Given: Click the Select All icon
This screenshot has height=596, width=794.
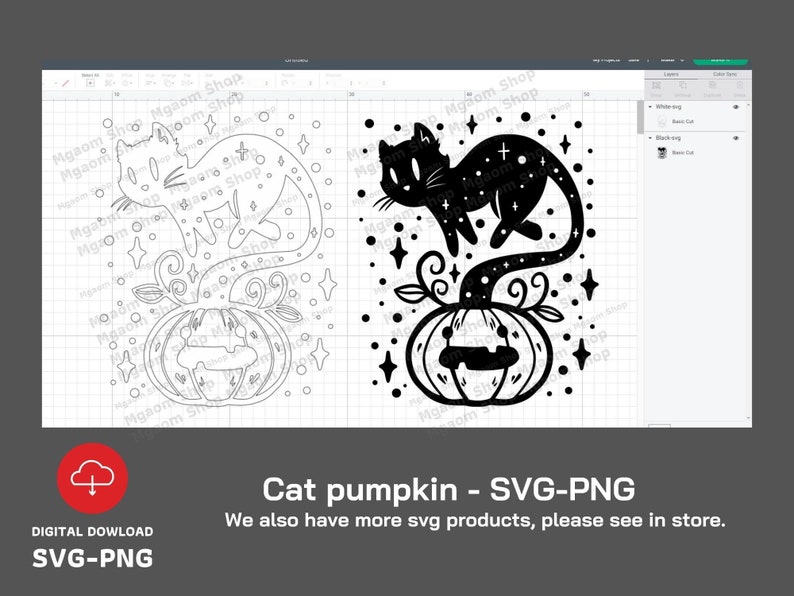Looking at the screenshot, I should pos(90,83).
